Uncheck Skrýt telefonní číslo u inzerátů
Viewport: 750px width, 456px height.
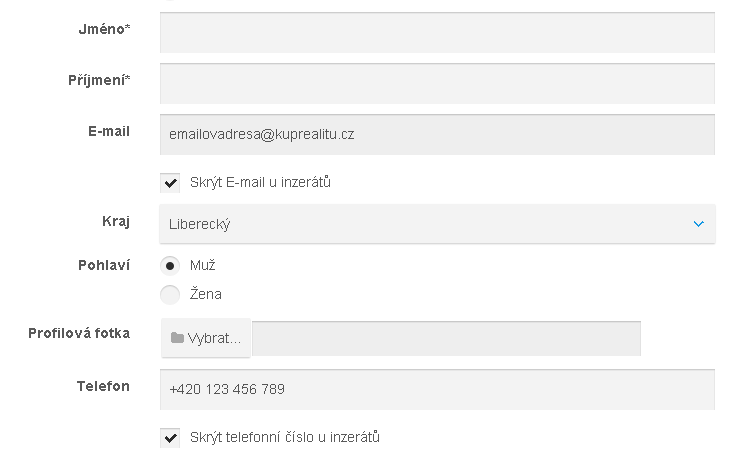(x=170, y=437)
